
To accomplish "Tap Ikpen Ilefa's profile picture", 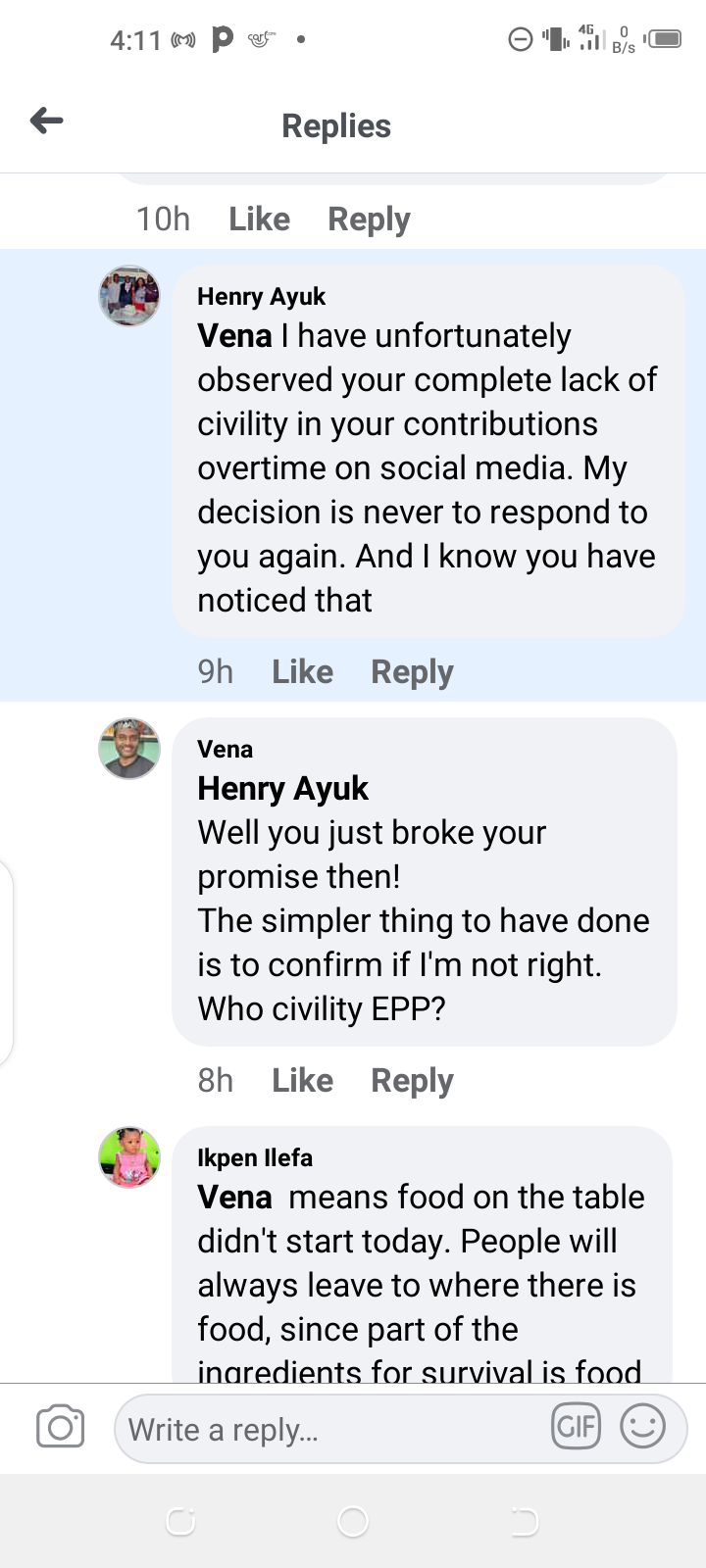I will click(x=129, y=1157).
